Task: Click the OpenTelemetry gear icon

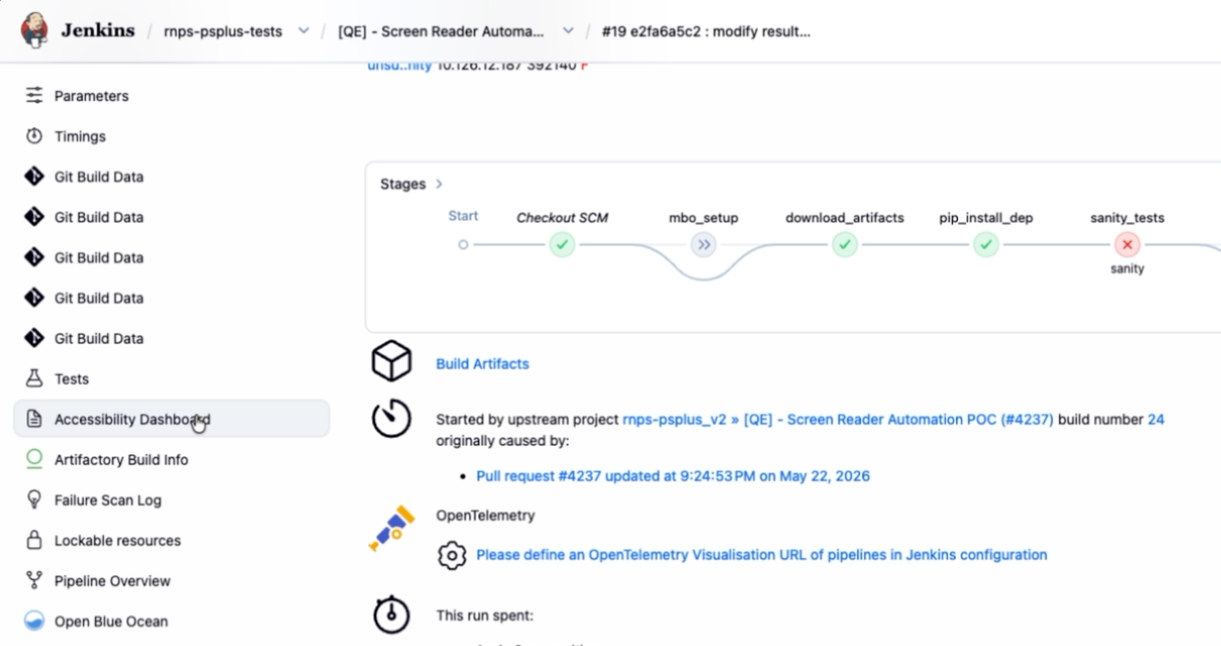Action: coord(452,555)
